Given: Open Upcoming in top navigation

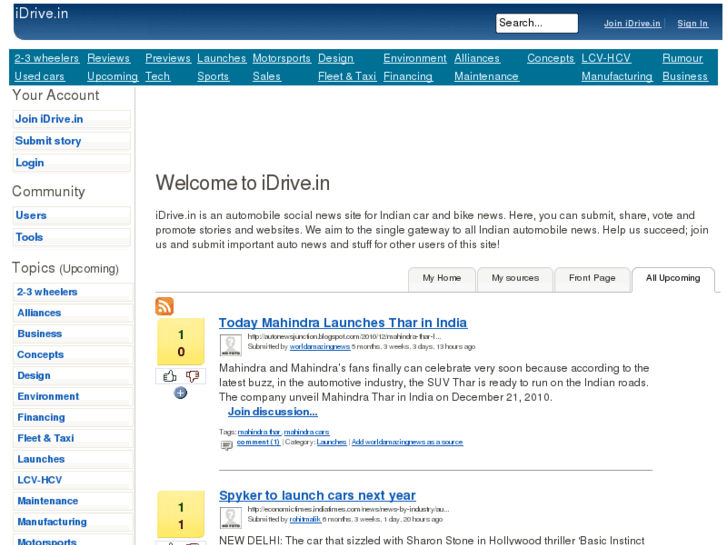Looking at the screenshot, I should pos(113,77).
